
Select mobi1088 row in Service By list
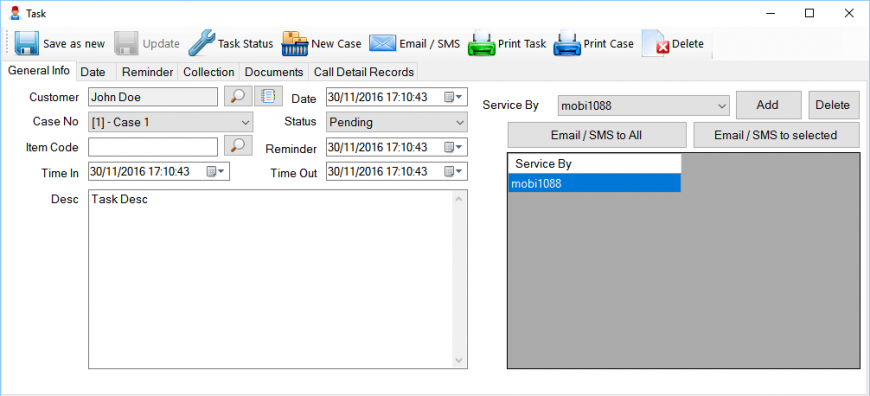594,183
